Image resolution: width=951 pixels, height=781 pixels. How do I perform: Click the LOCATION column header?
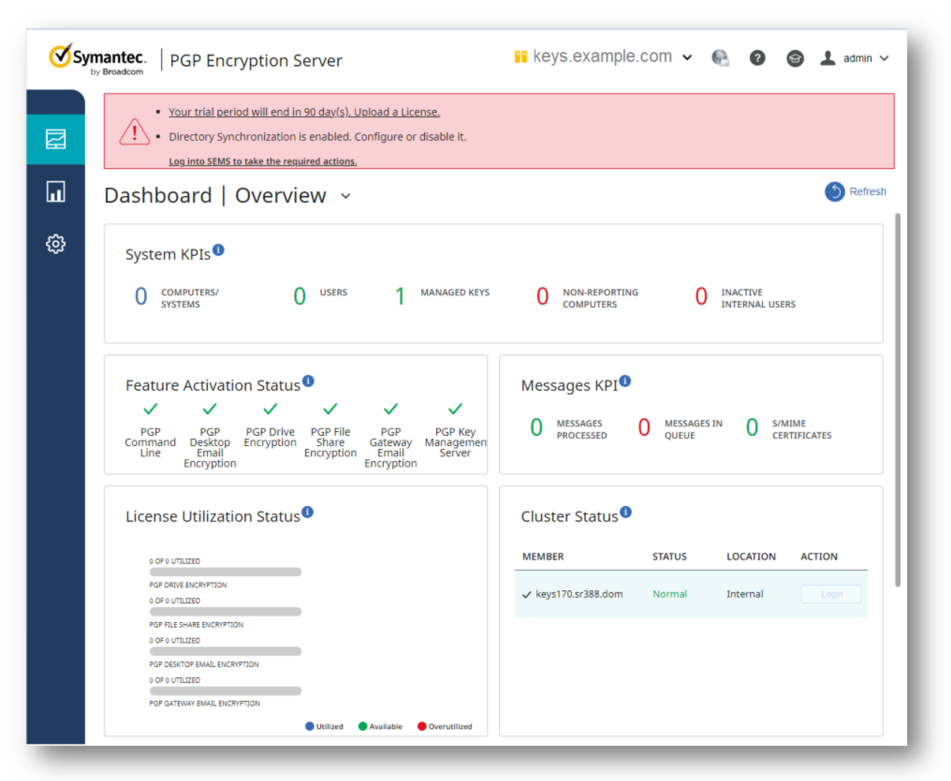coord(751,557)
